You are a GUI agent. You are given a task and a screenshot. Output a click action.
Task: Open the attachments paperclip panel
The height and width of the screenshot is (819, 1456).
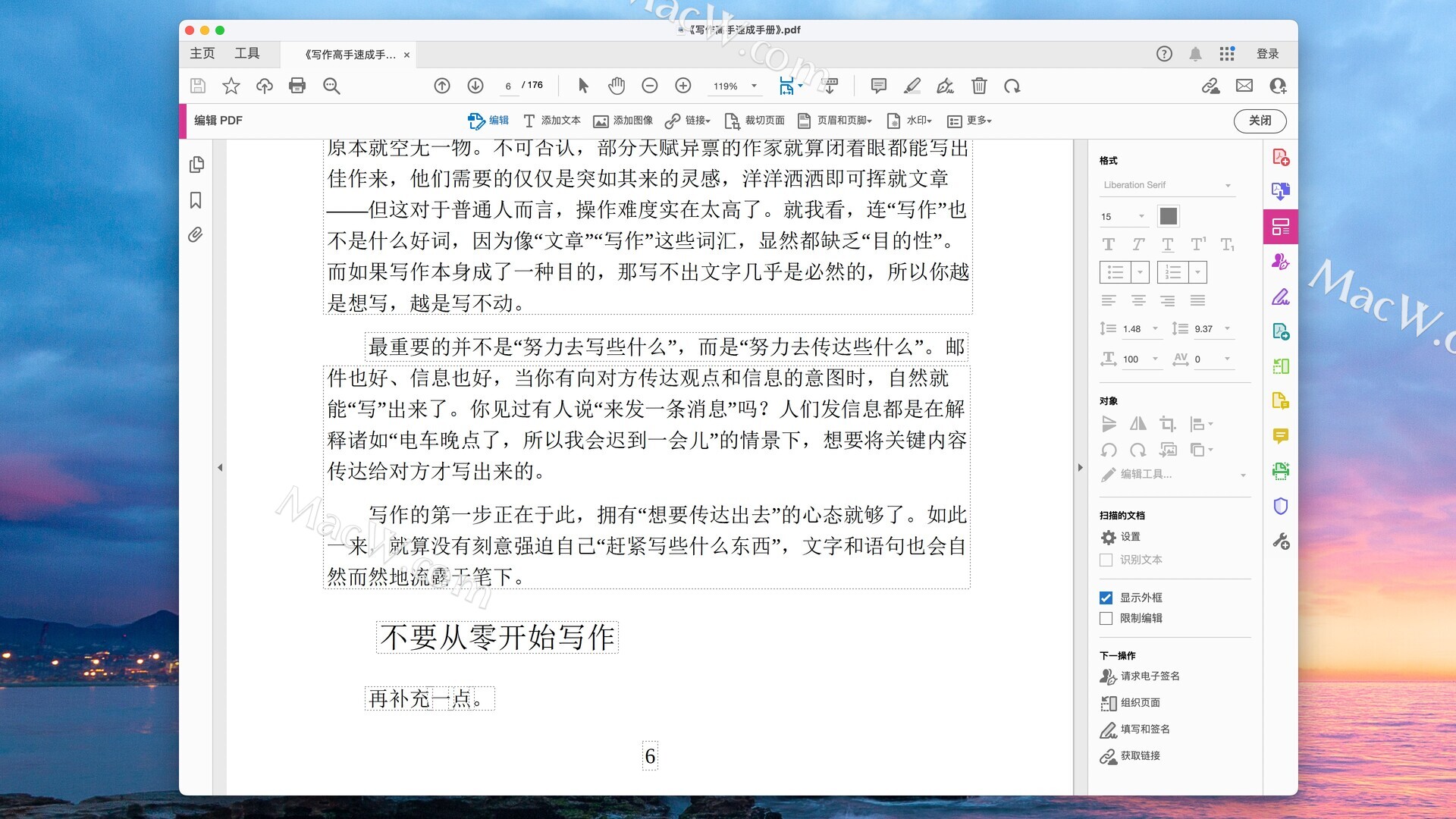tap(196, 235)
